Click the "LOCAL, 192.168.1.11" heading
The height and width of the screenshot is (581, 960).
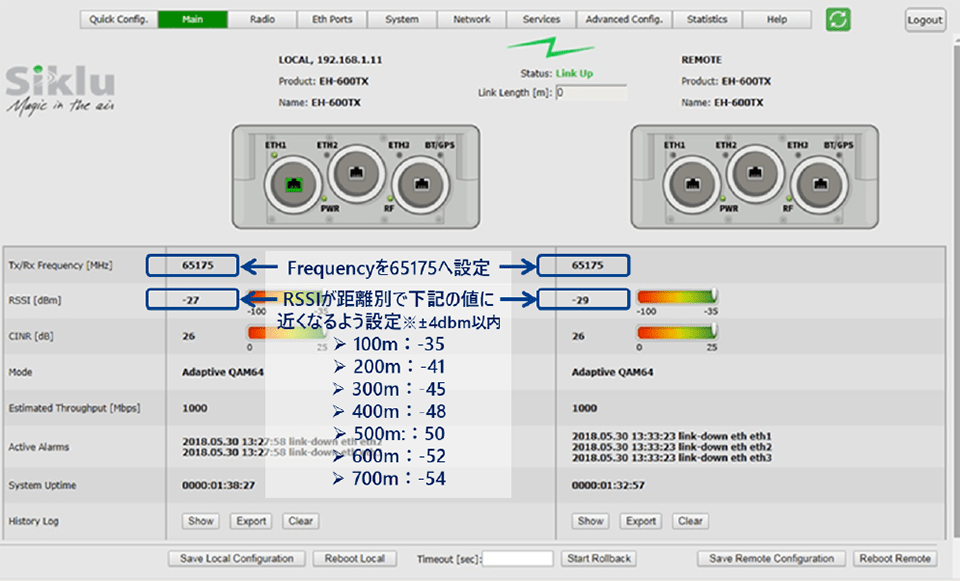point(331,60)
